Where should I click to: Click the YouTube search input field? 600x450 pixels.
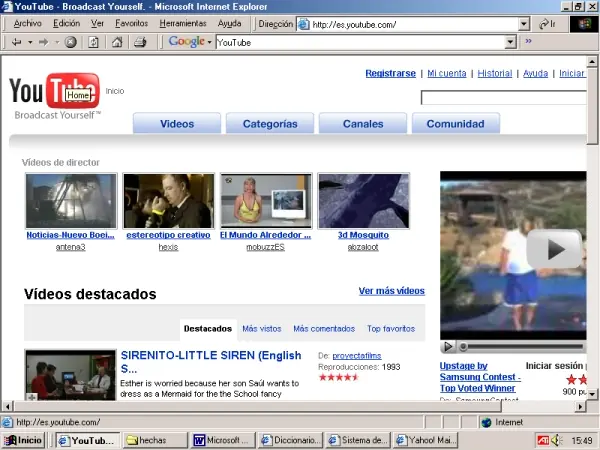click(504, 98)
